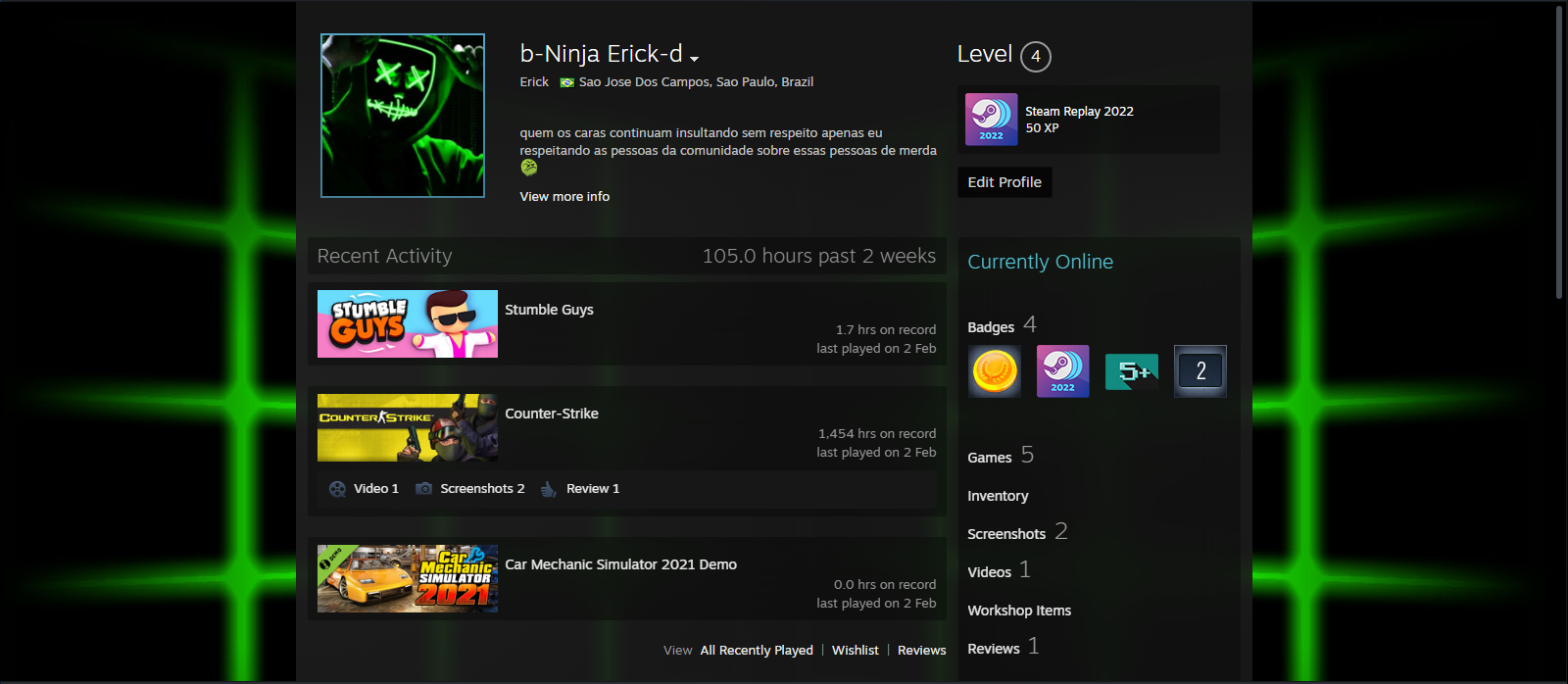Open the Reviews 1 sidebar link

pyautogui.click(x=1004, y=647)
